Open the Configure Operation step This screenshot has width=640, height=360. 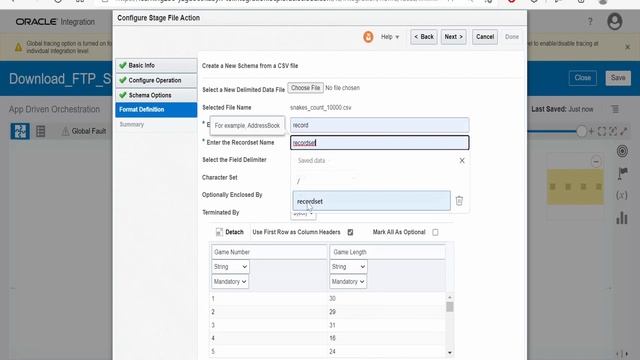(156, 80)
